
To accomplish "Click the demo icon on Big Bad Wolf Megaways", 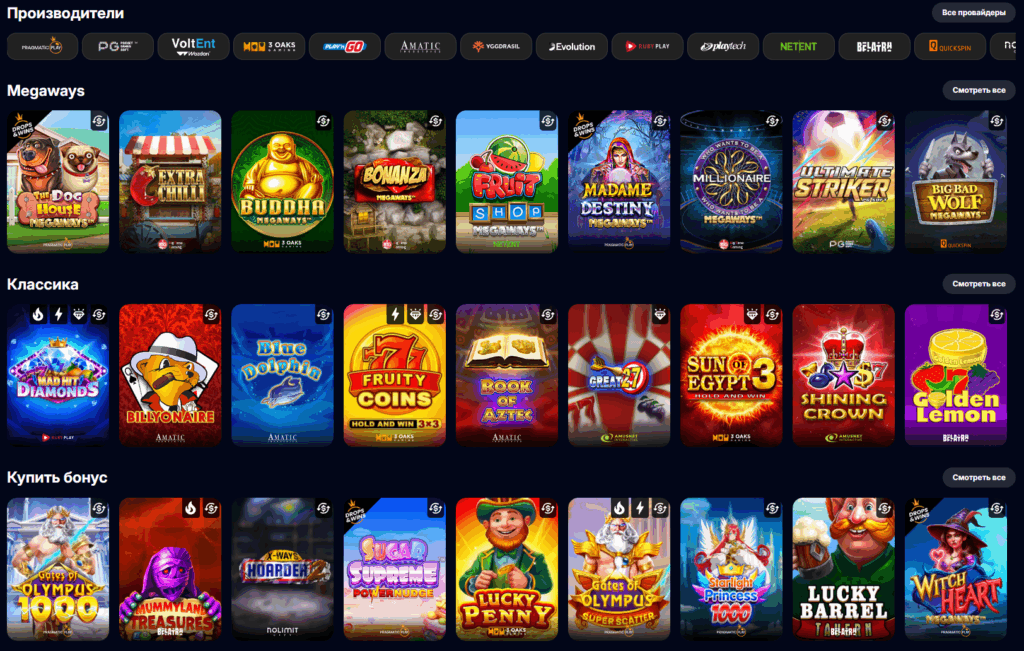I will point(997,121).
